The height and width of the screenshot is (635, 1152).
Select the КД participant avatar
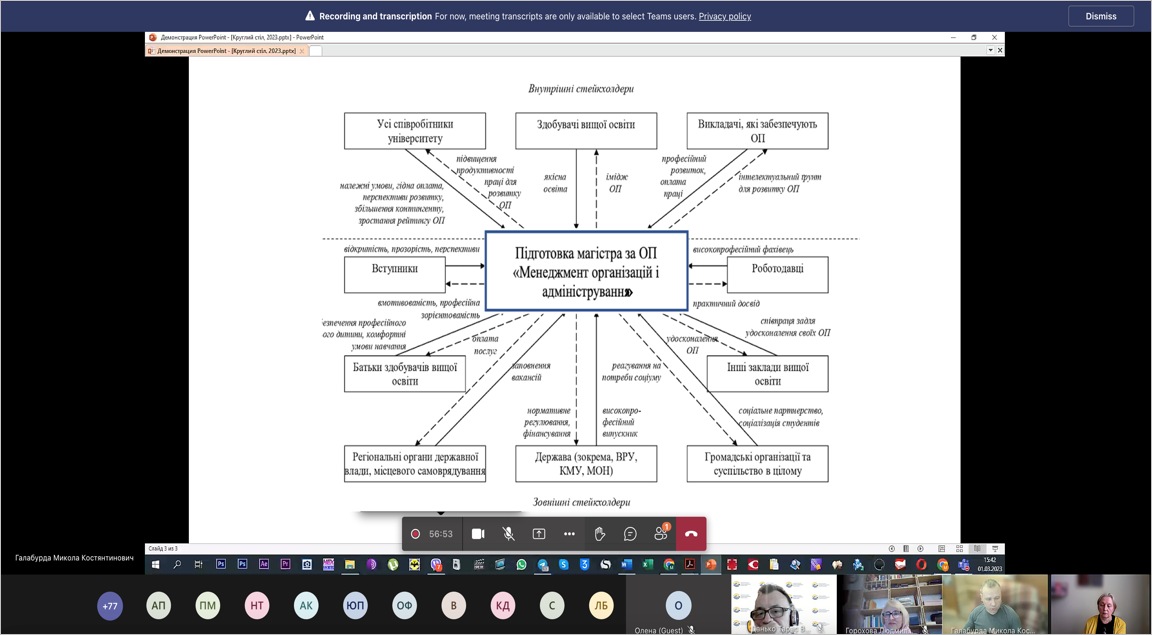click(503, 606)
